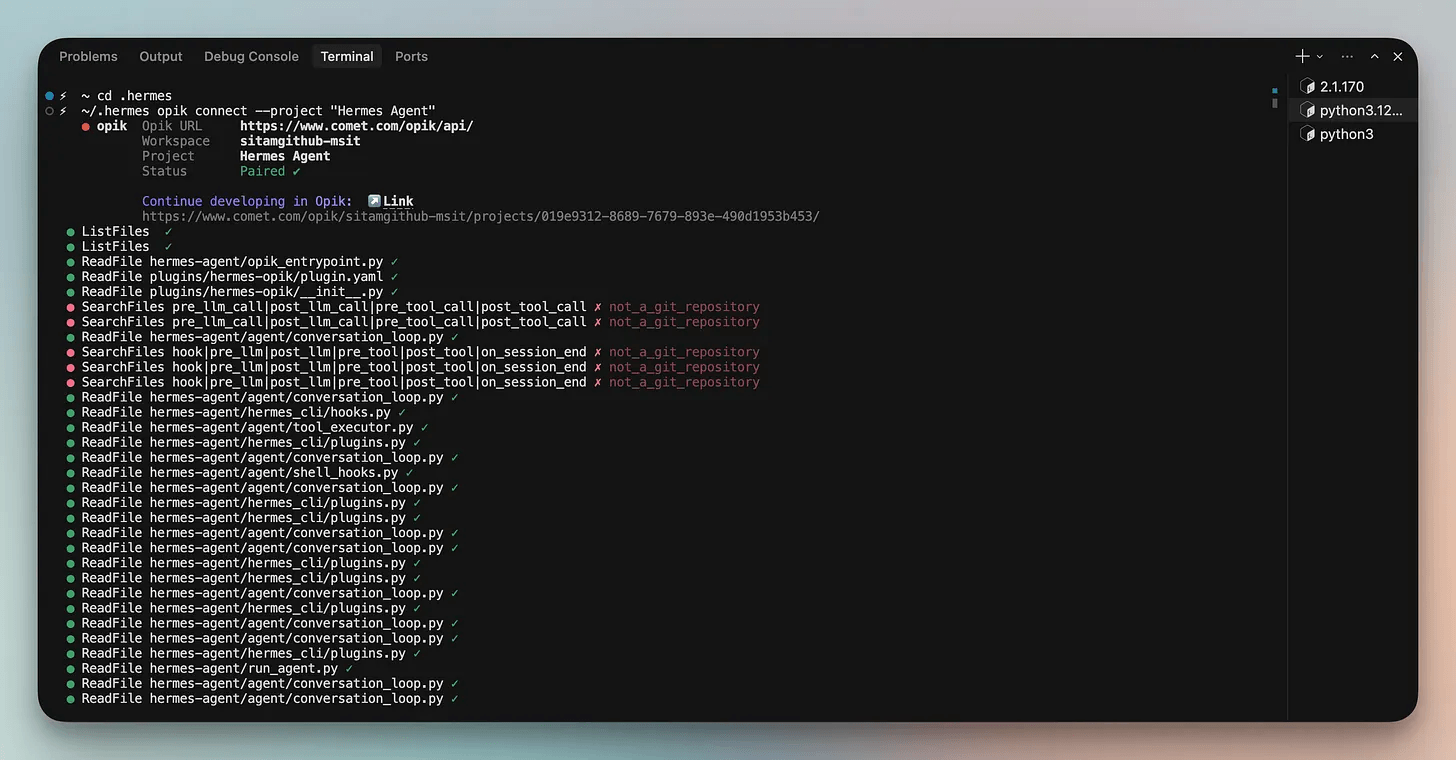The width and height of the screenshot is (1456, 760).
Task: Open the comet.com projects URL in the terminal
Action: click(481, 216)
